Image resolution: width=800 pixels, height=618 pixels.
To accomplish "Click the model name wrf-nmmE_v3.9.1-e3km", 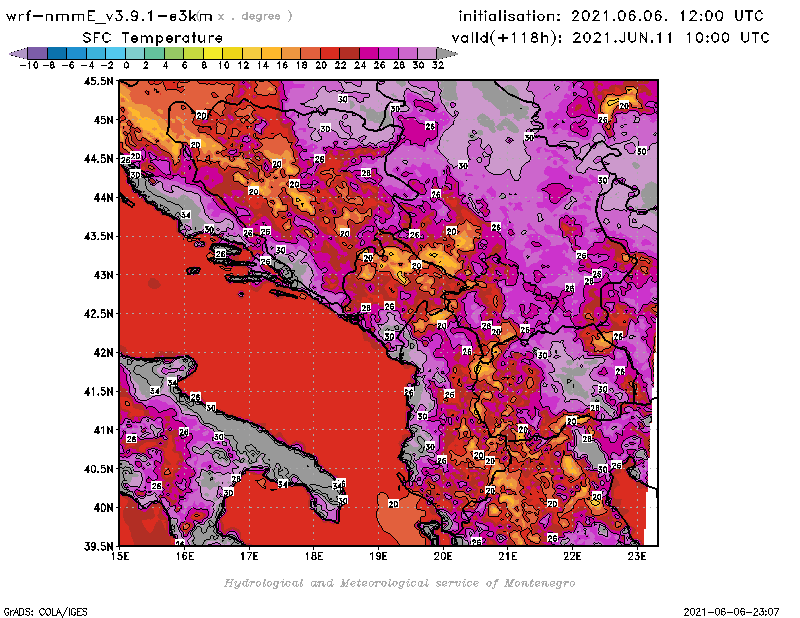I will (x=109, y=16).
